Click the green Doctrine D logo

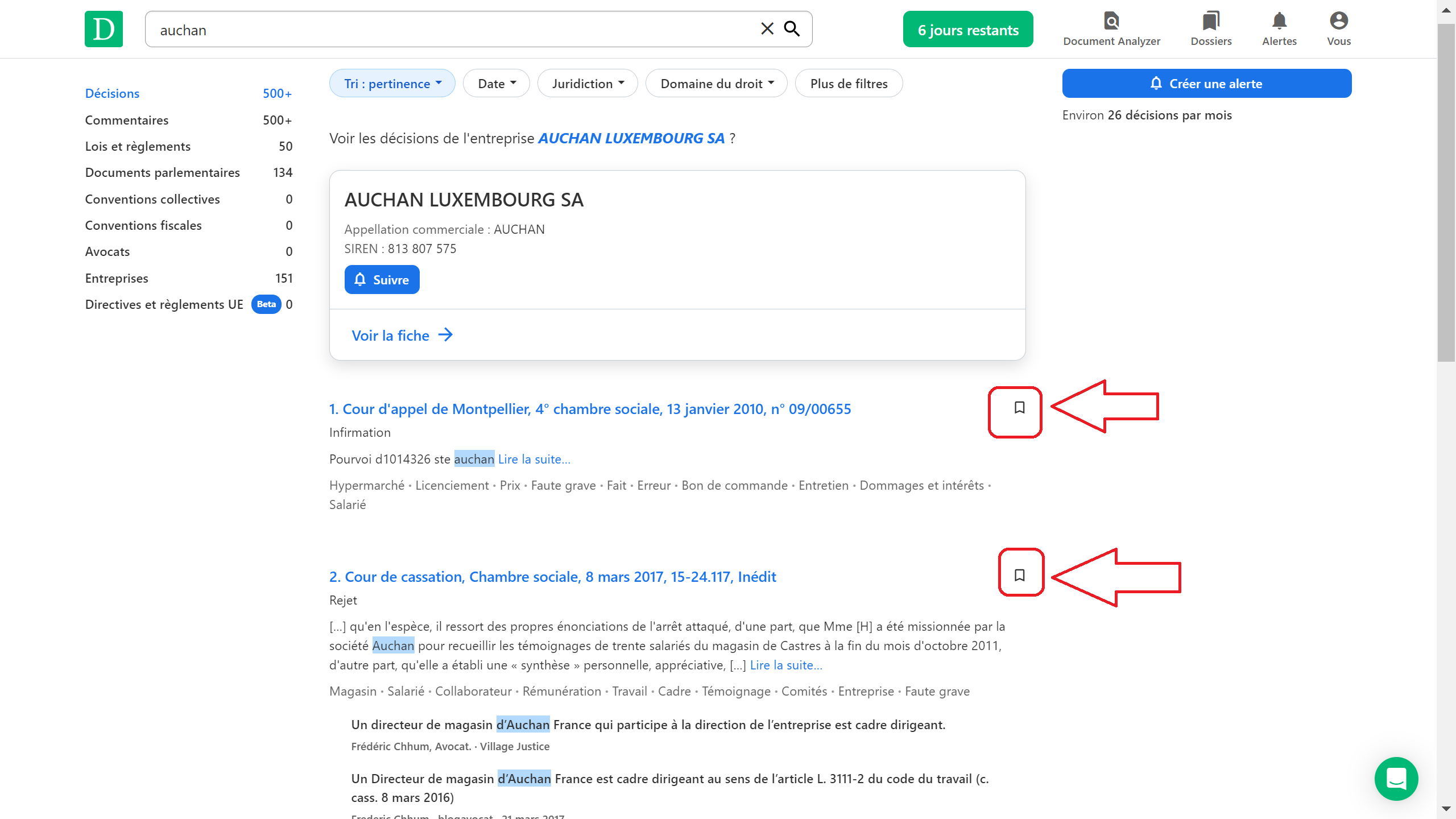(x=104, y=29)
